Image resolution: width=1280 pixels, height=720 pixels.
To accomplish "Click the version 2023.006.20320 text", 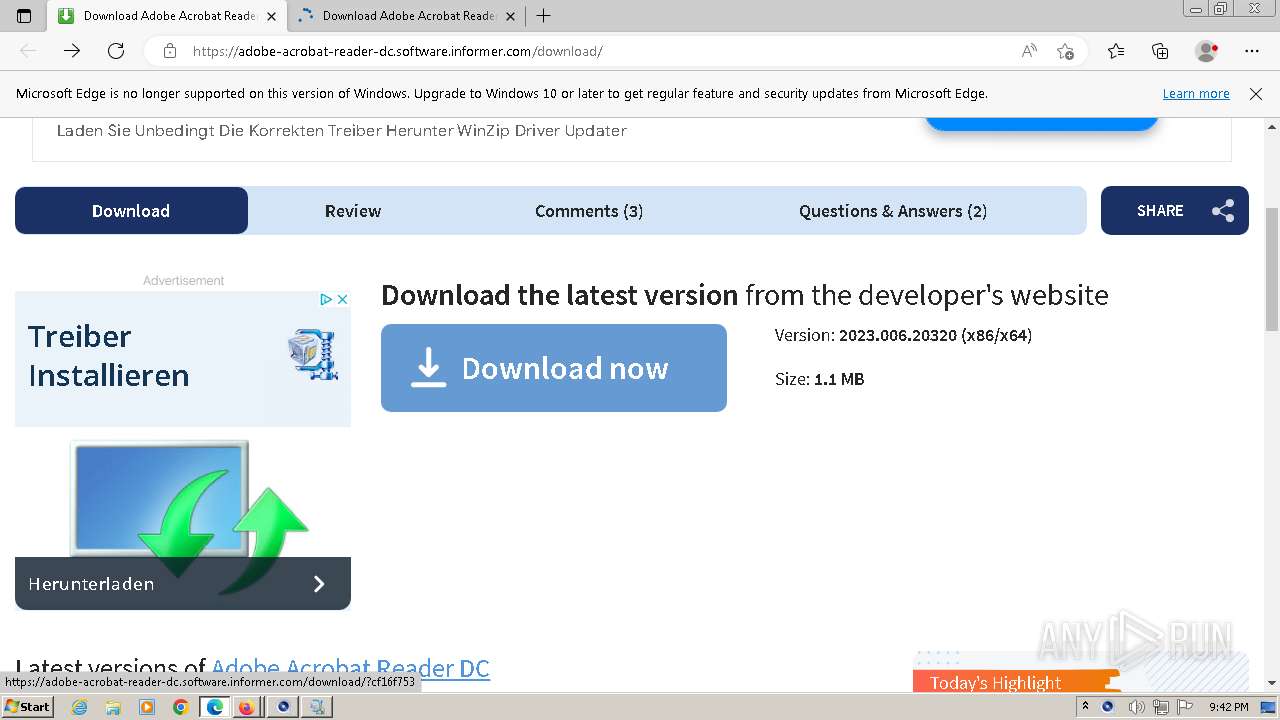I will click(903, 336).
